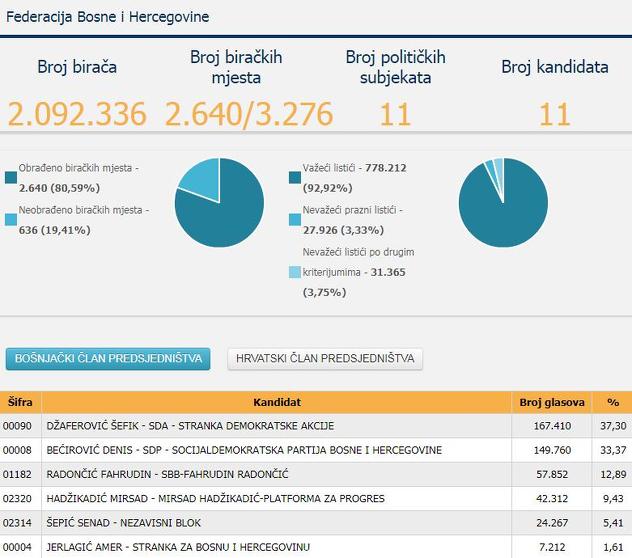
Task: Click the Nevažeći prazni listići legend square
Action: coord(294,219)
